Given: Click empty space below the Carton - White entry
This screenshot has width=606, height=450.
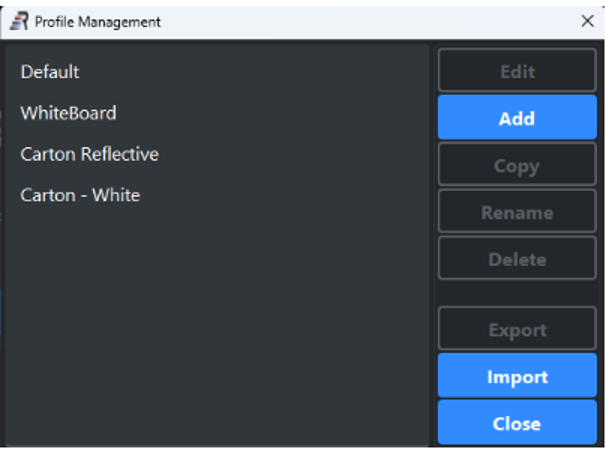Looking at the screenshot, I should (200, 300).
